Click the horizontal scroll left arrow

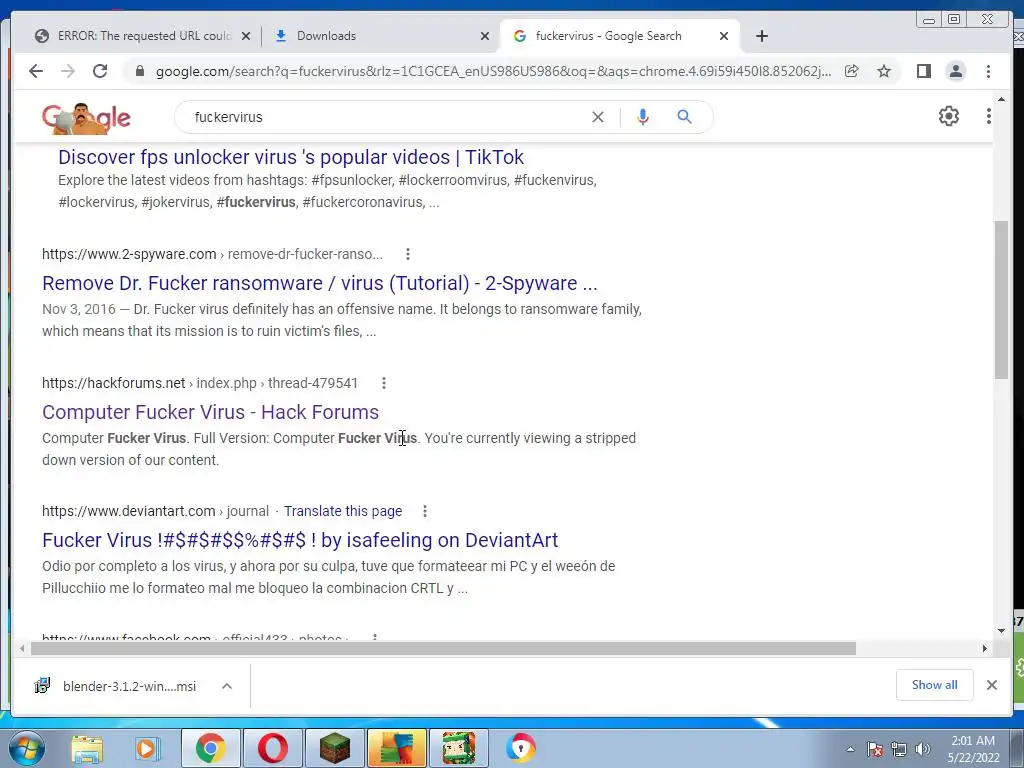pyautogui.click(x=22, y=648)
